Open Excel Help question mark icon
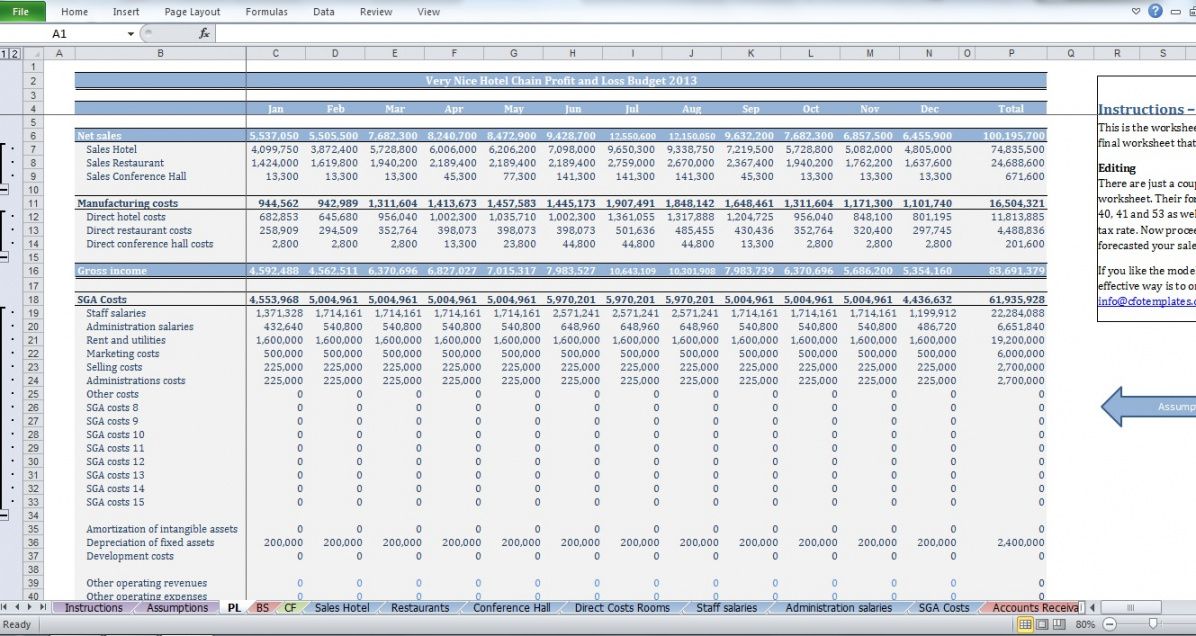The height and width of the screenshot is (636, 1196). pos(1155,11)
